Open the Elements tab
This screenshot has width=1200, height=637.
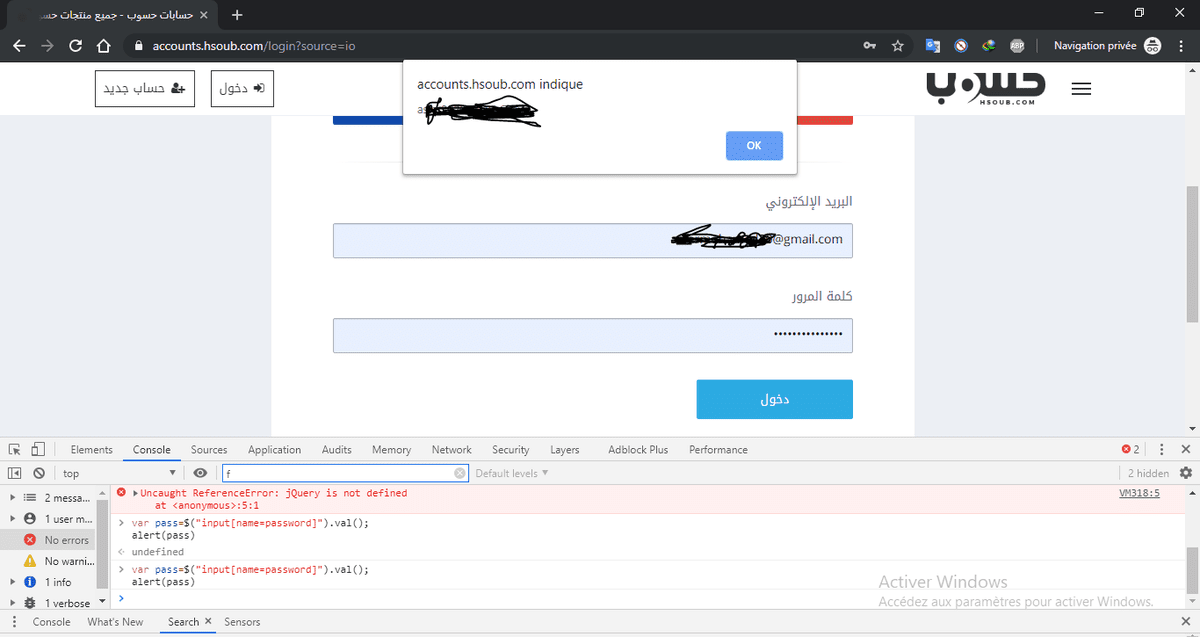(x=92, y=450)
